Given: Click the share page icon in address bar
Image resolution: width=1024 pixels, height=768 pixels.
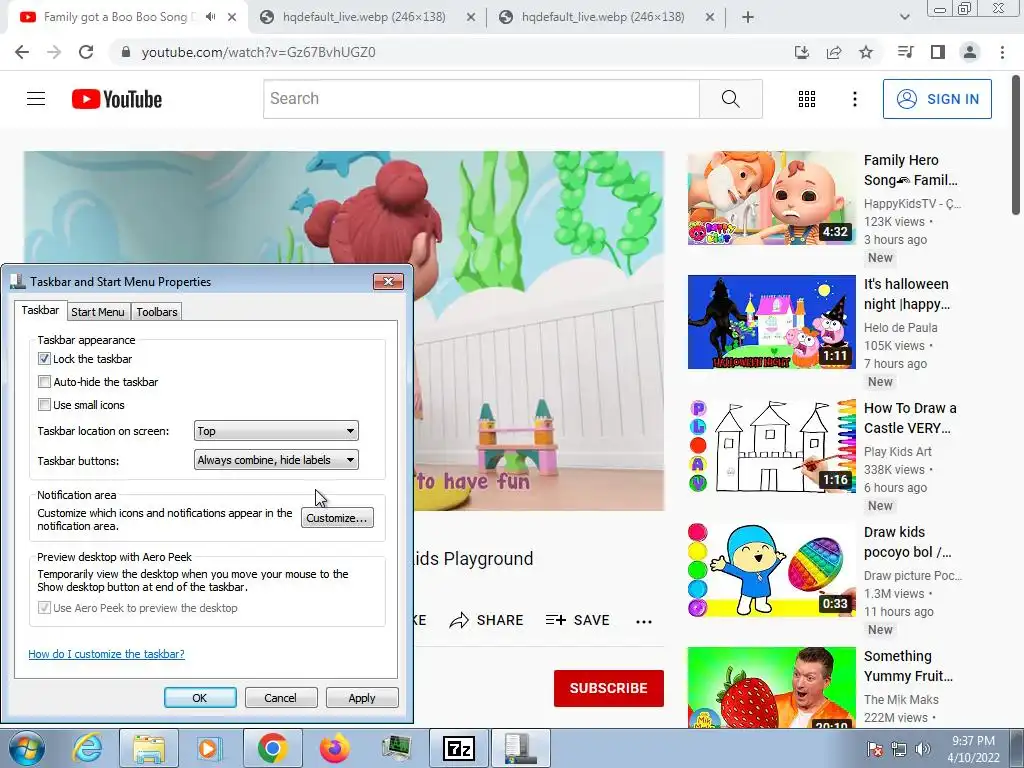Looking at the screenshot, I should (x=834, y=52).
